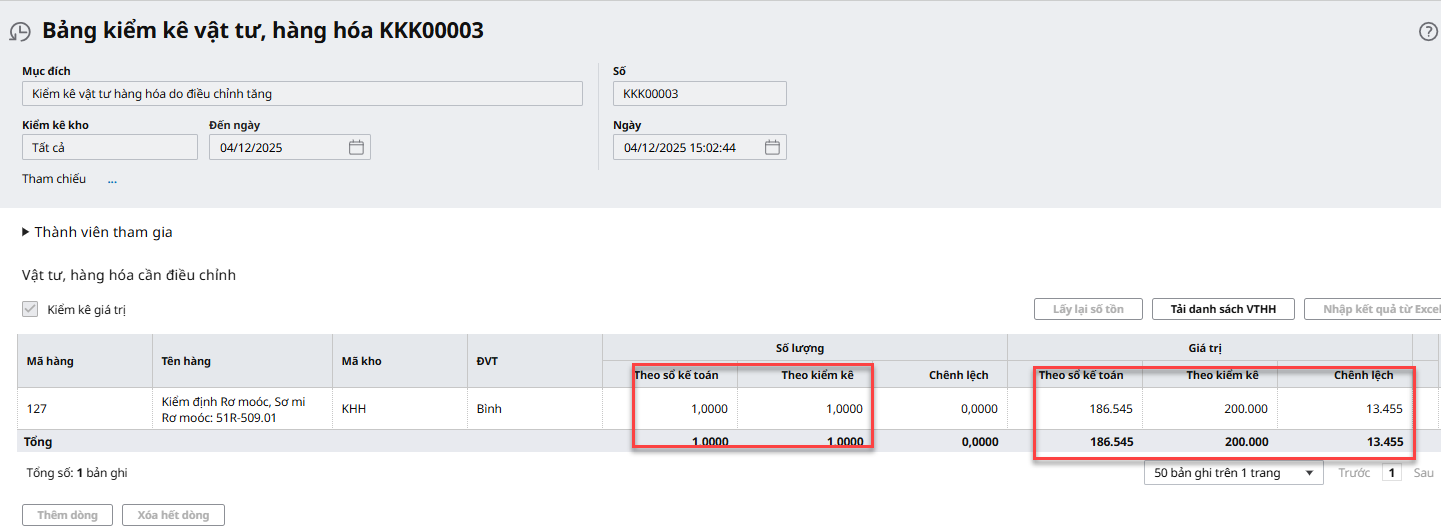Click the Nhập kết quả từ Excel button
1441x527 pixels.
[1377, 309]
